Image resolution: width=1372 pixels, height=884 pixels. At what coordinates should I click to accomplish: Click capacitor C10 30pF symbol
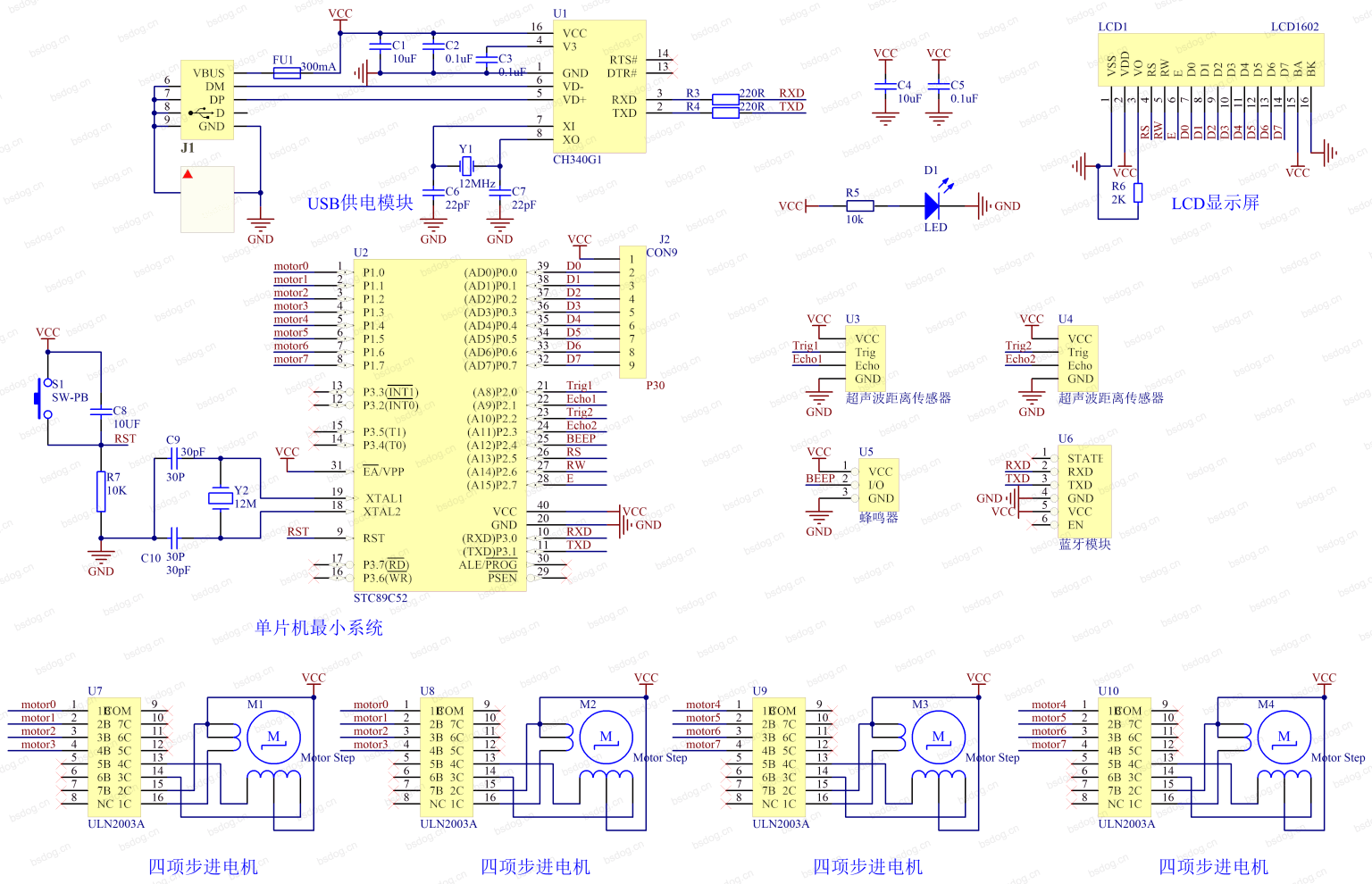tap(174, 538)
